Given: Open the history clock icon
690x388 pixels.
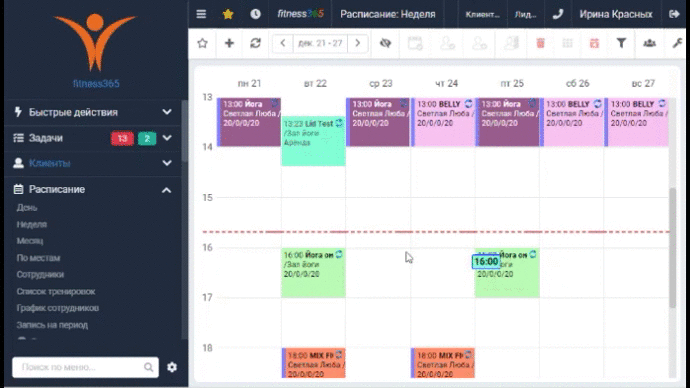Looking at the screenshot, I should point(255,14).
